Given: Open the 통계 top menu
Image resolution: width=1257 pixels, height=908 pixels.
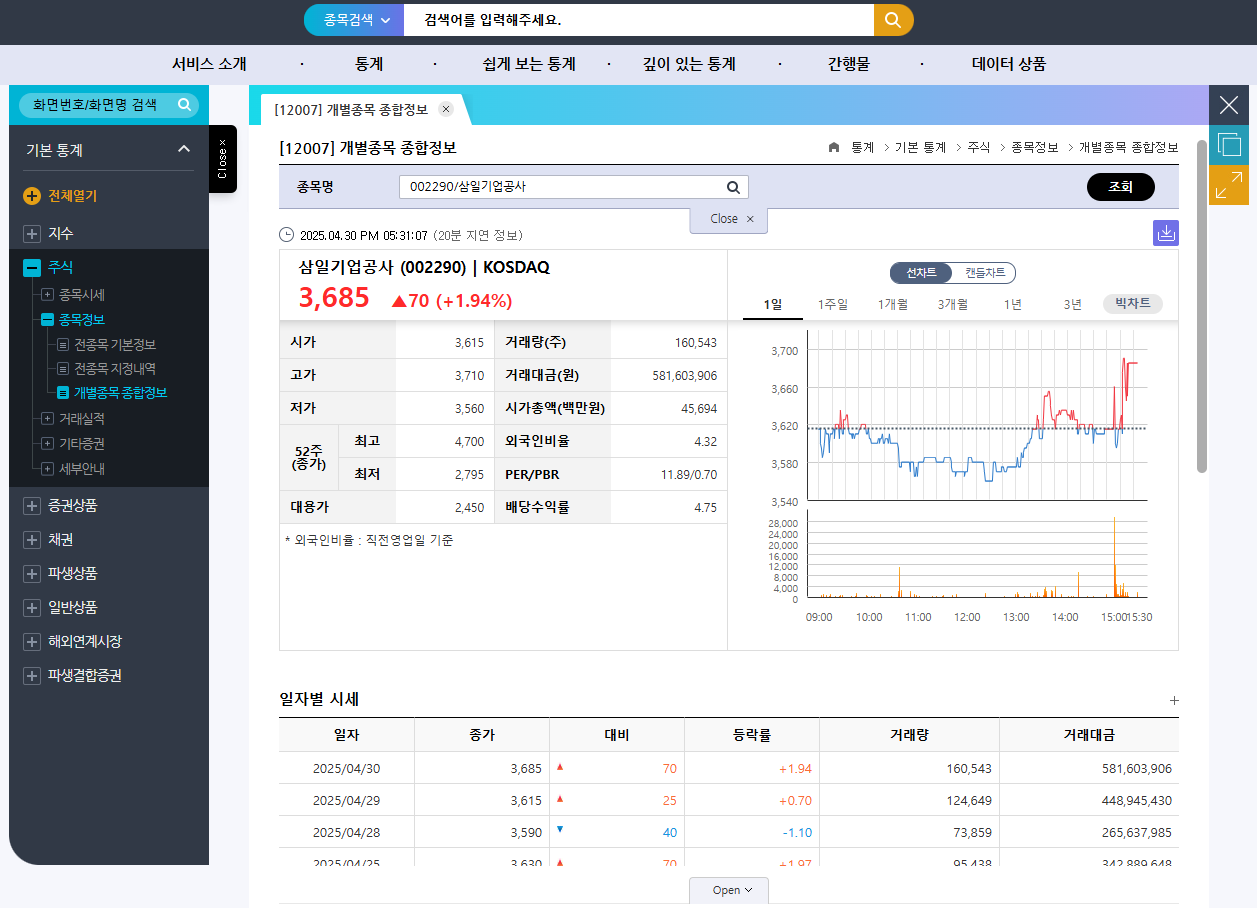Looking at the screenshot, I should [x=369, y=64].
